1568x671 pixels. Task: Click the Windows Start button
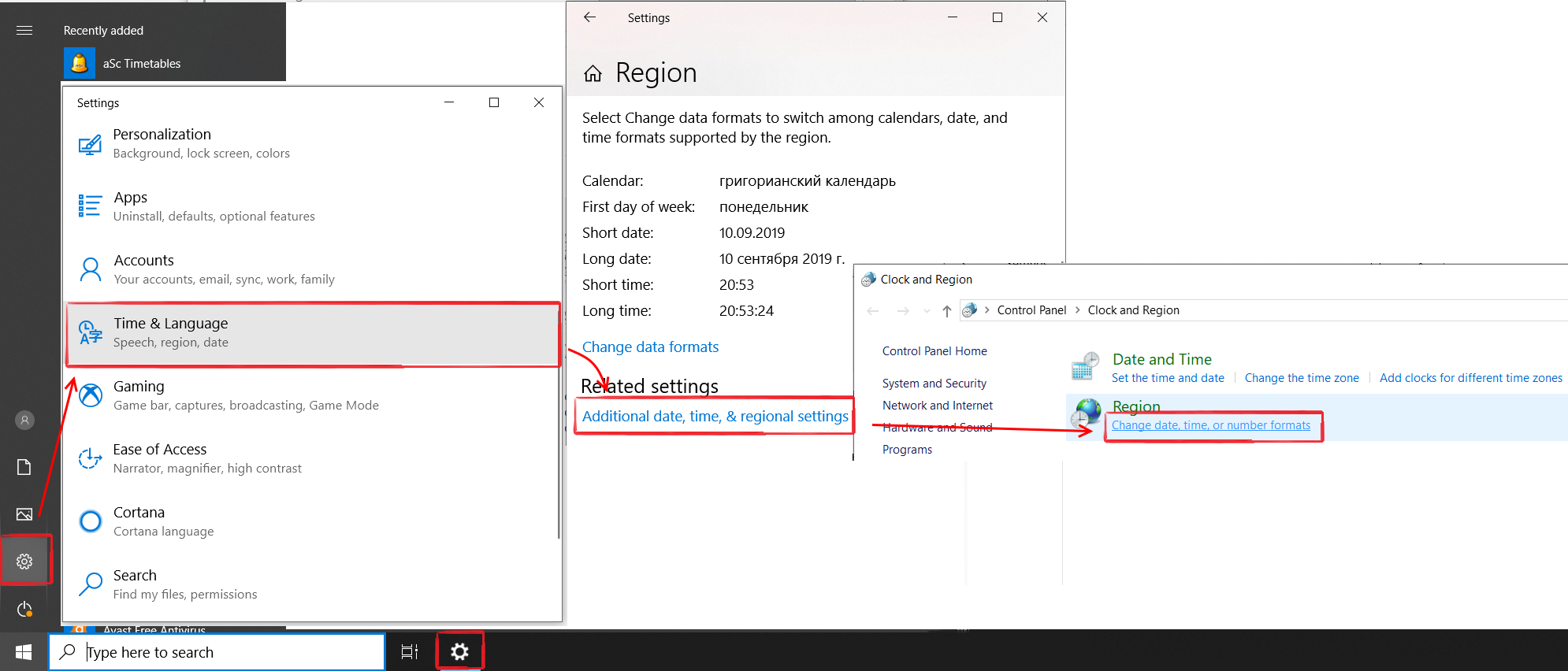24,652
